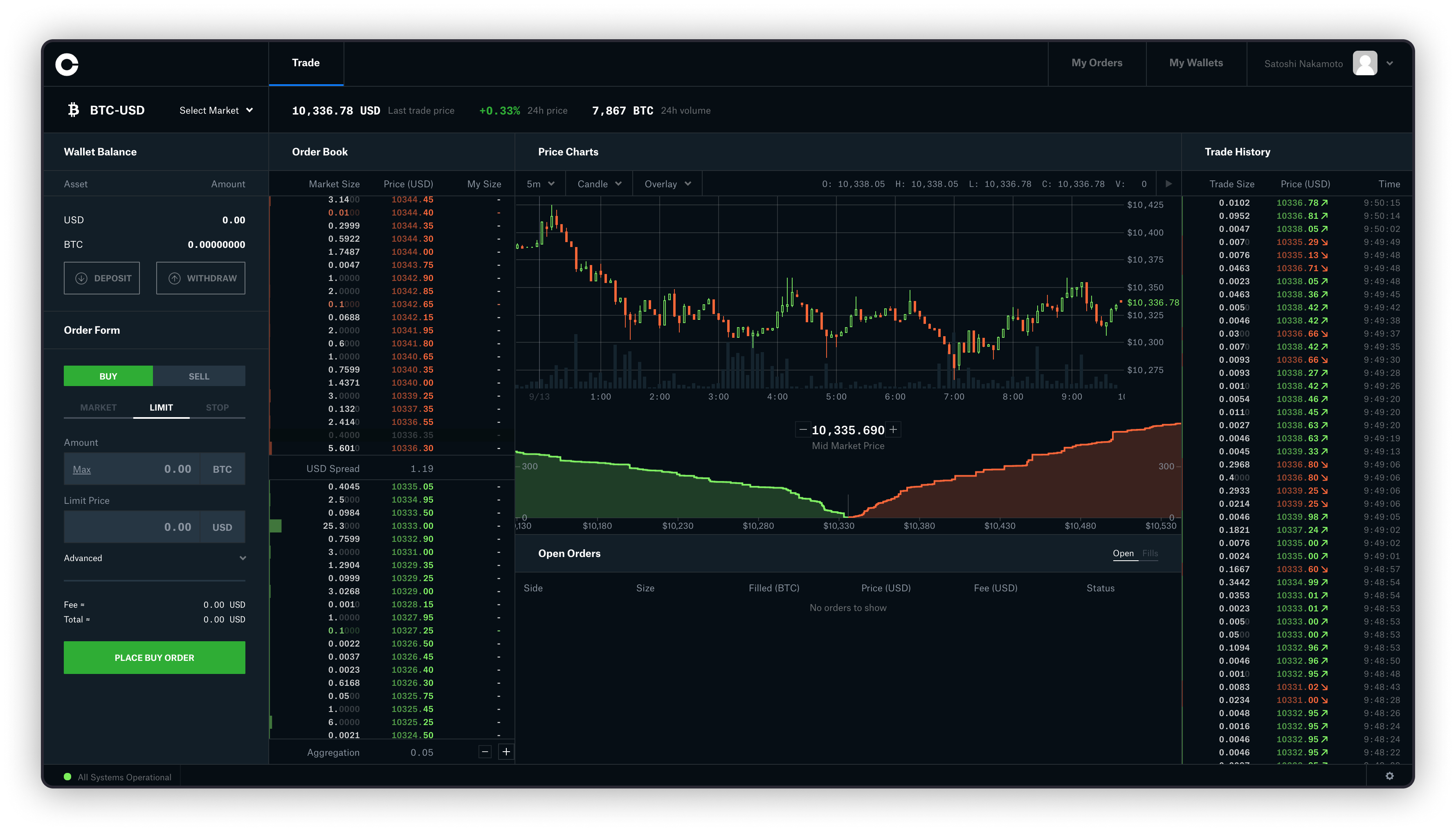
Task: Select the My Orders tab top navigation
Action: [1097, 63]
